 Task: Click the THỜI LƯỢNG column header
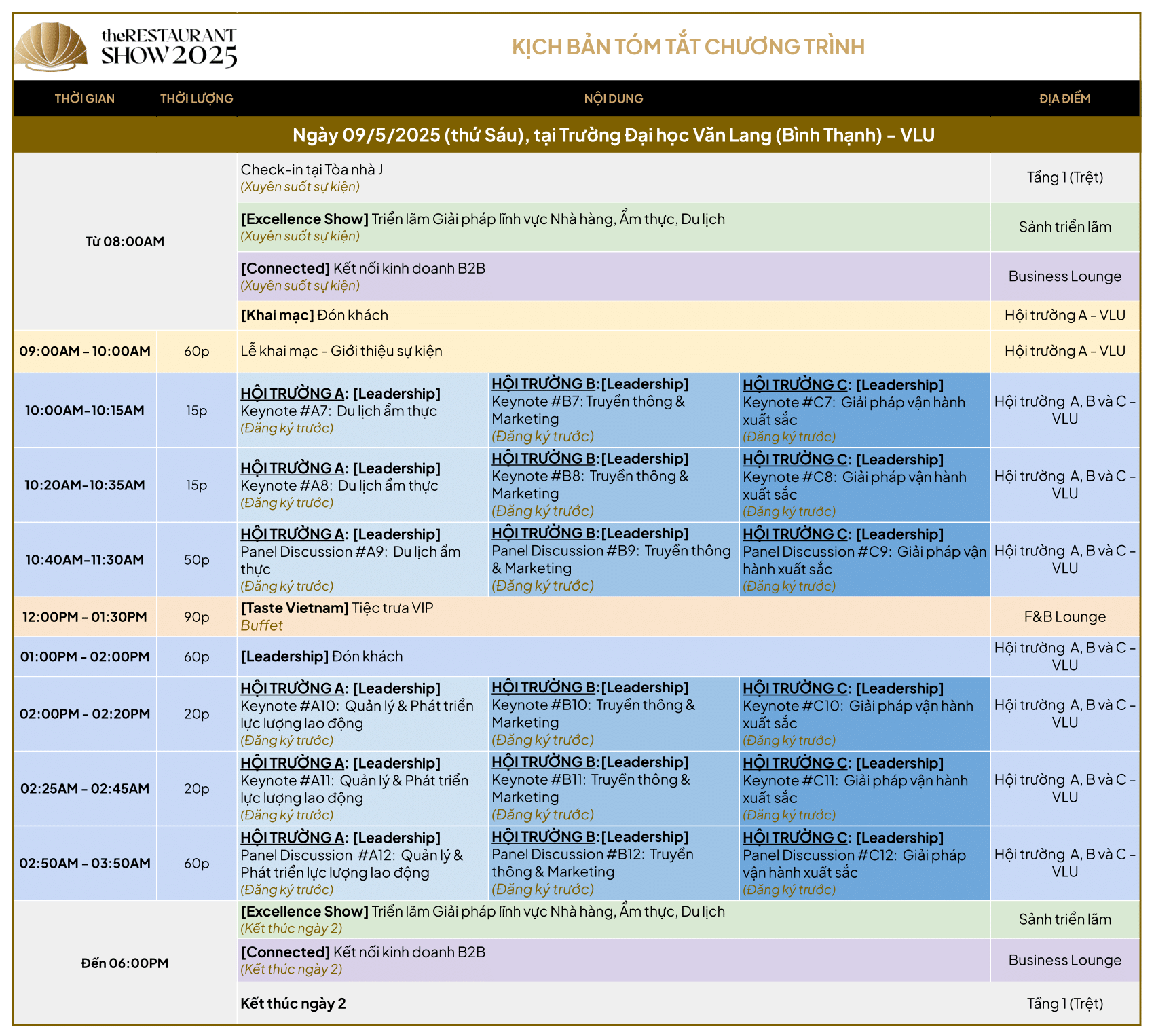[x=196, y=98]
